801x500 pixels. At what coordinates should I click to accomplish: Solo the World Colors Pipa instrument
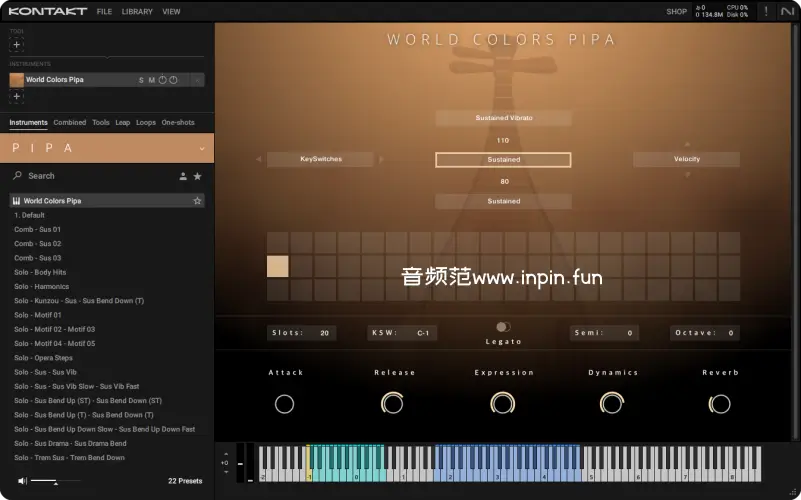click(x=141, y=80)
